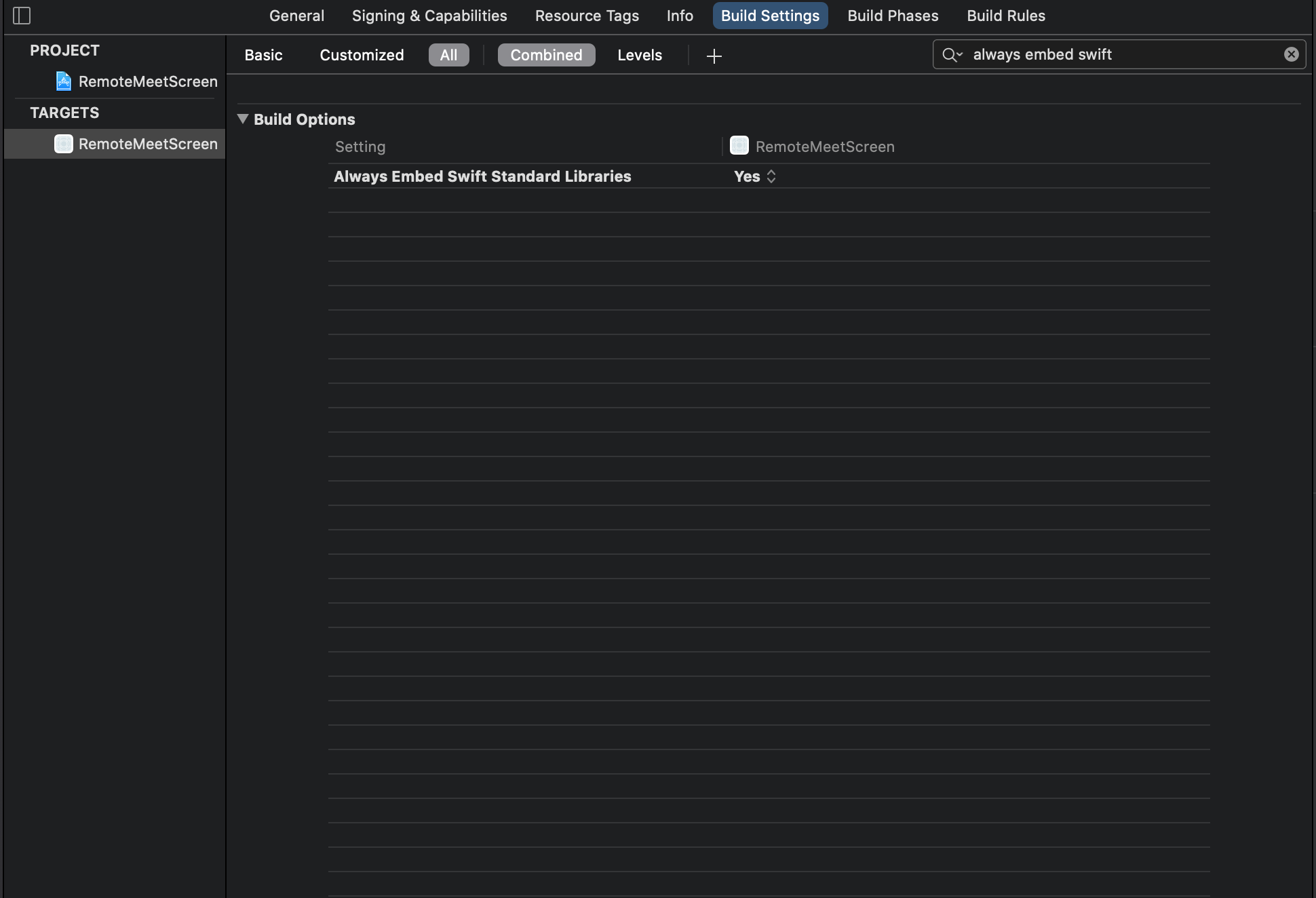Click target icon in RemoteMeetScreen column header

tap(739, 146)
